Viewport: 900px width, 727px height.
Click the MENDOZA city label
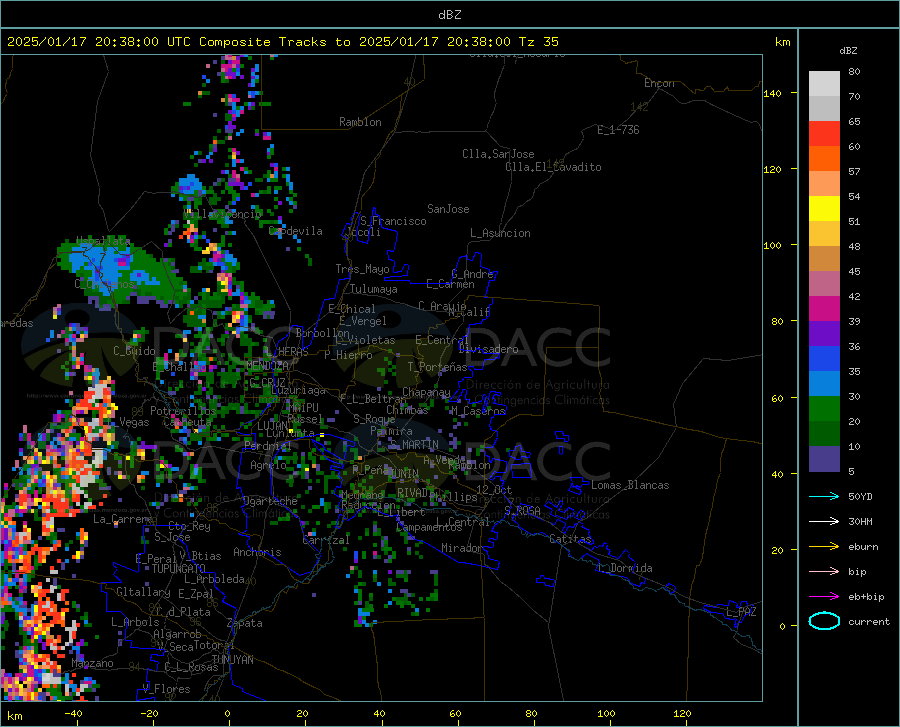coord(267,365)
